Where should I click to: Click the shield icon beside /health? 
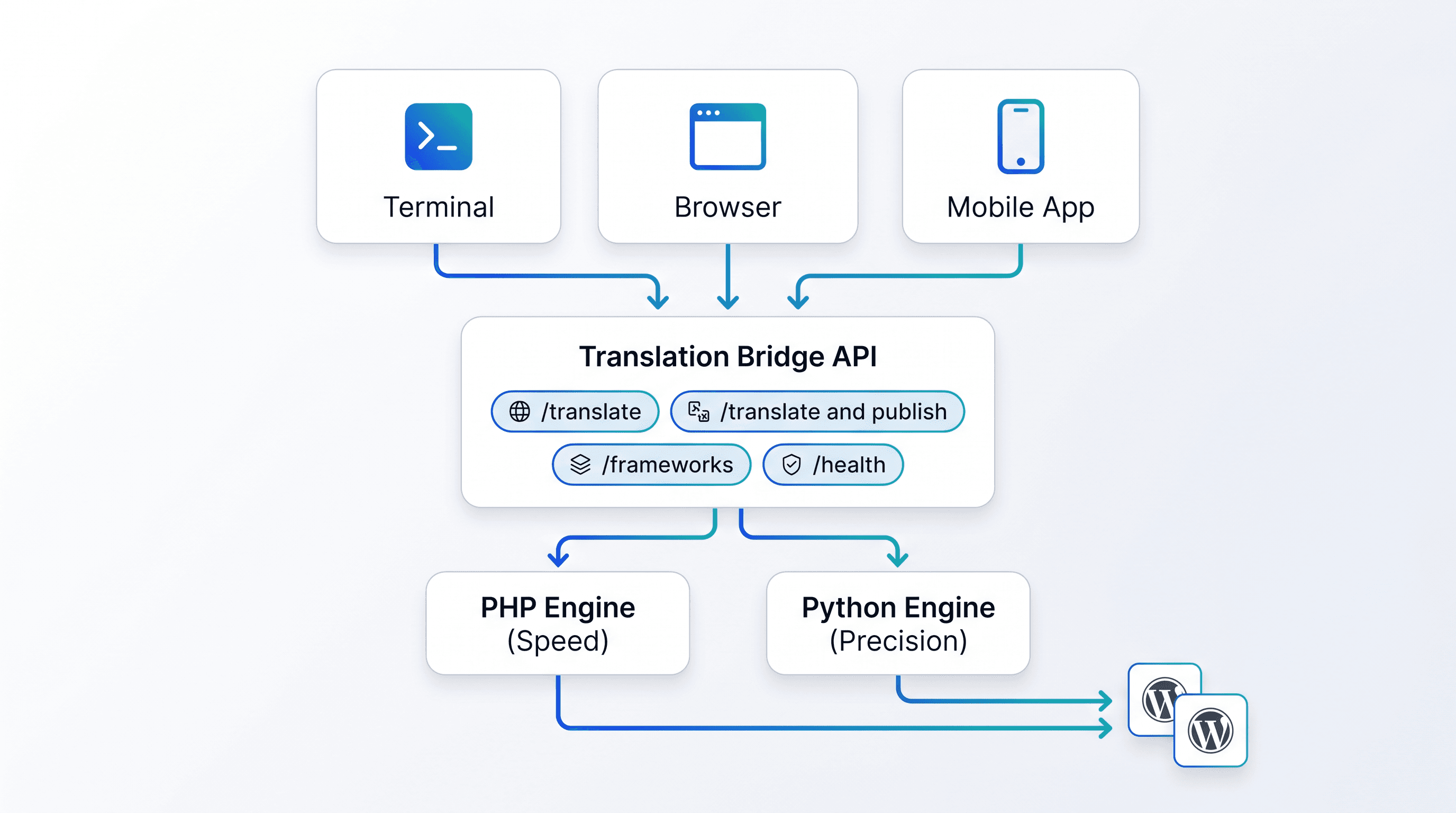791,465
